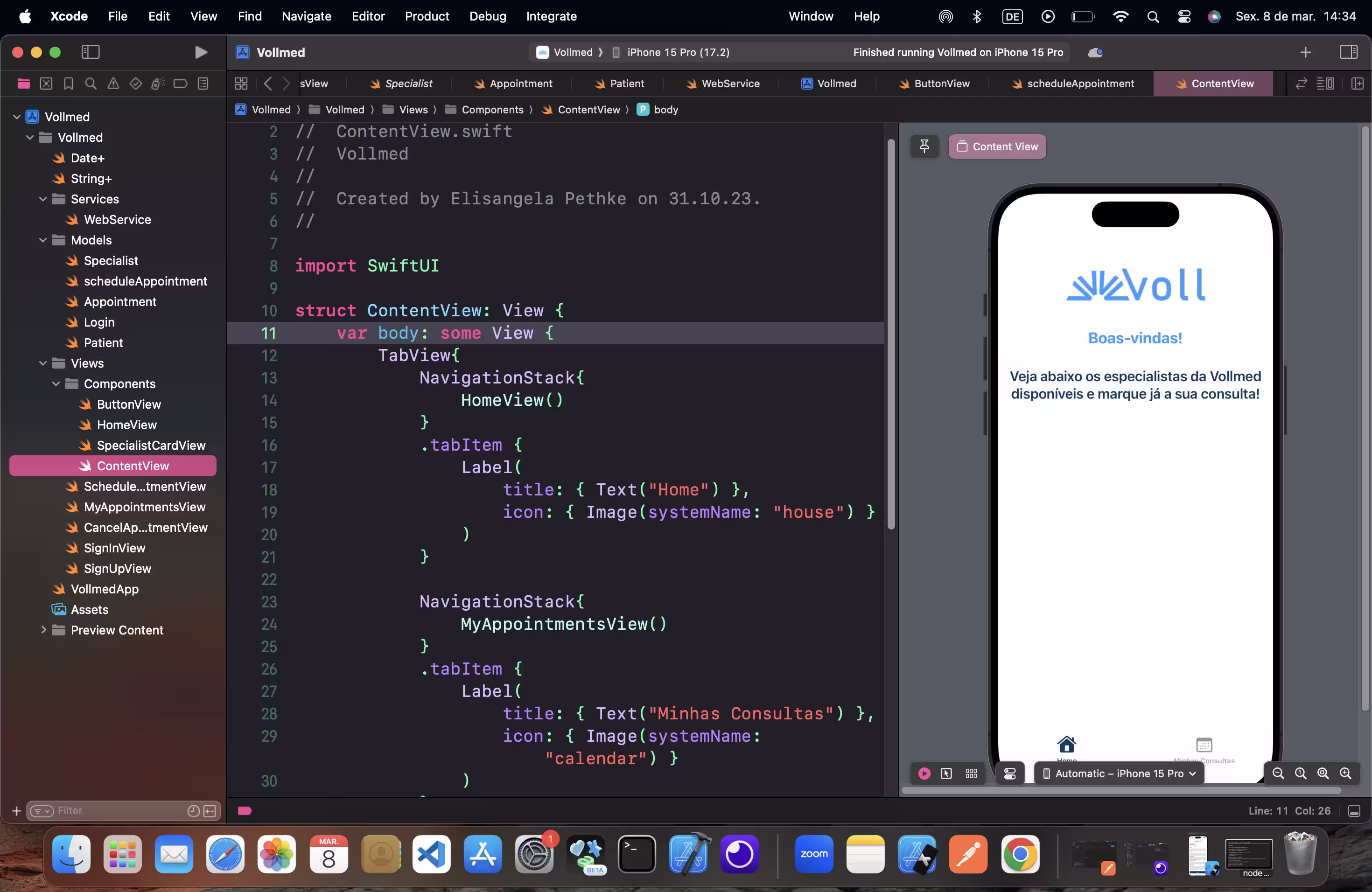Switch to the Specialist editor tab
The height and width of the screenshot is (892, 1372).
pyautogui.click(x=401, y=84)
